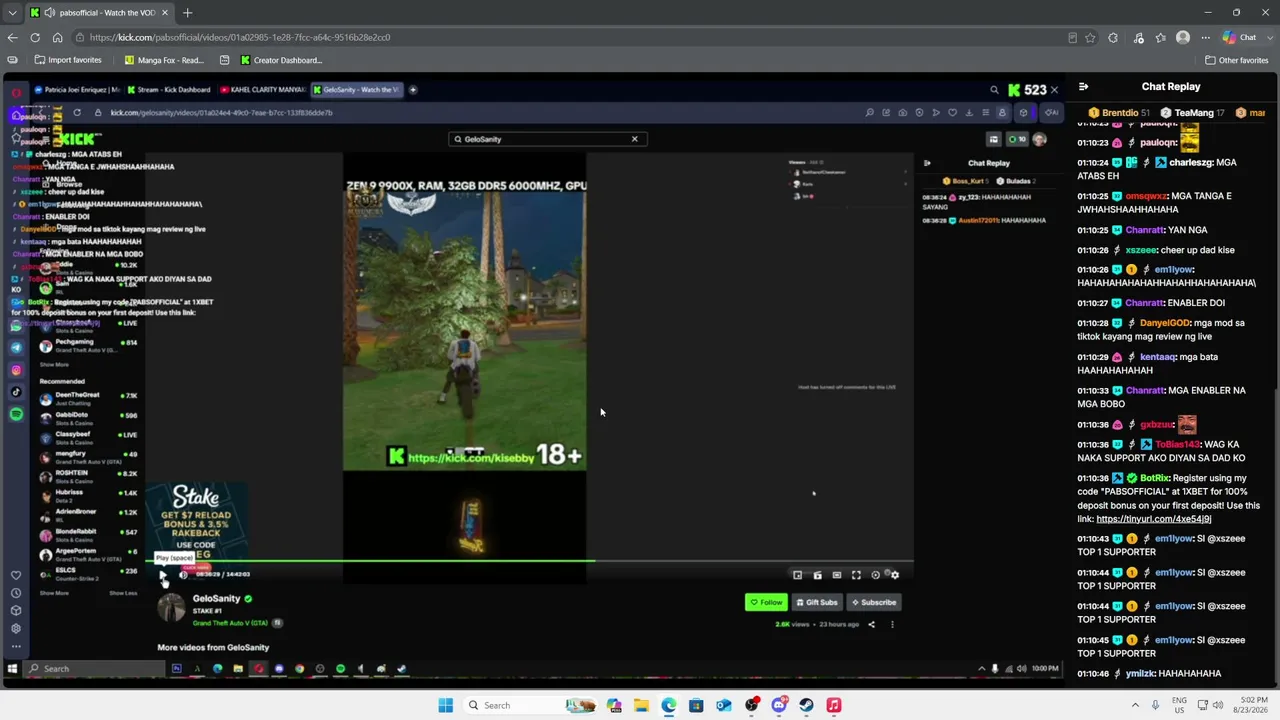Click the green Follow button
The image size is (1280, 720).
point(766,602)
